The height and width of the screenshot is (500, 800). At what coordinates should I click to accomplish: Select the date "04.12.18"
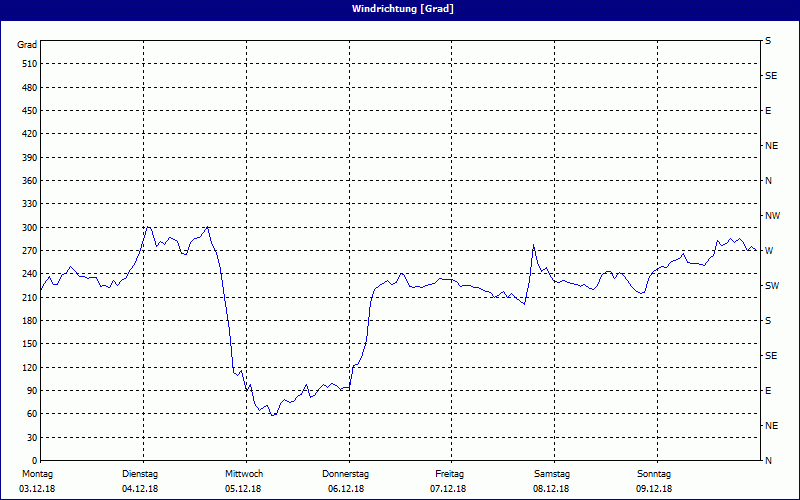(x=140, y=489)
